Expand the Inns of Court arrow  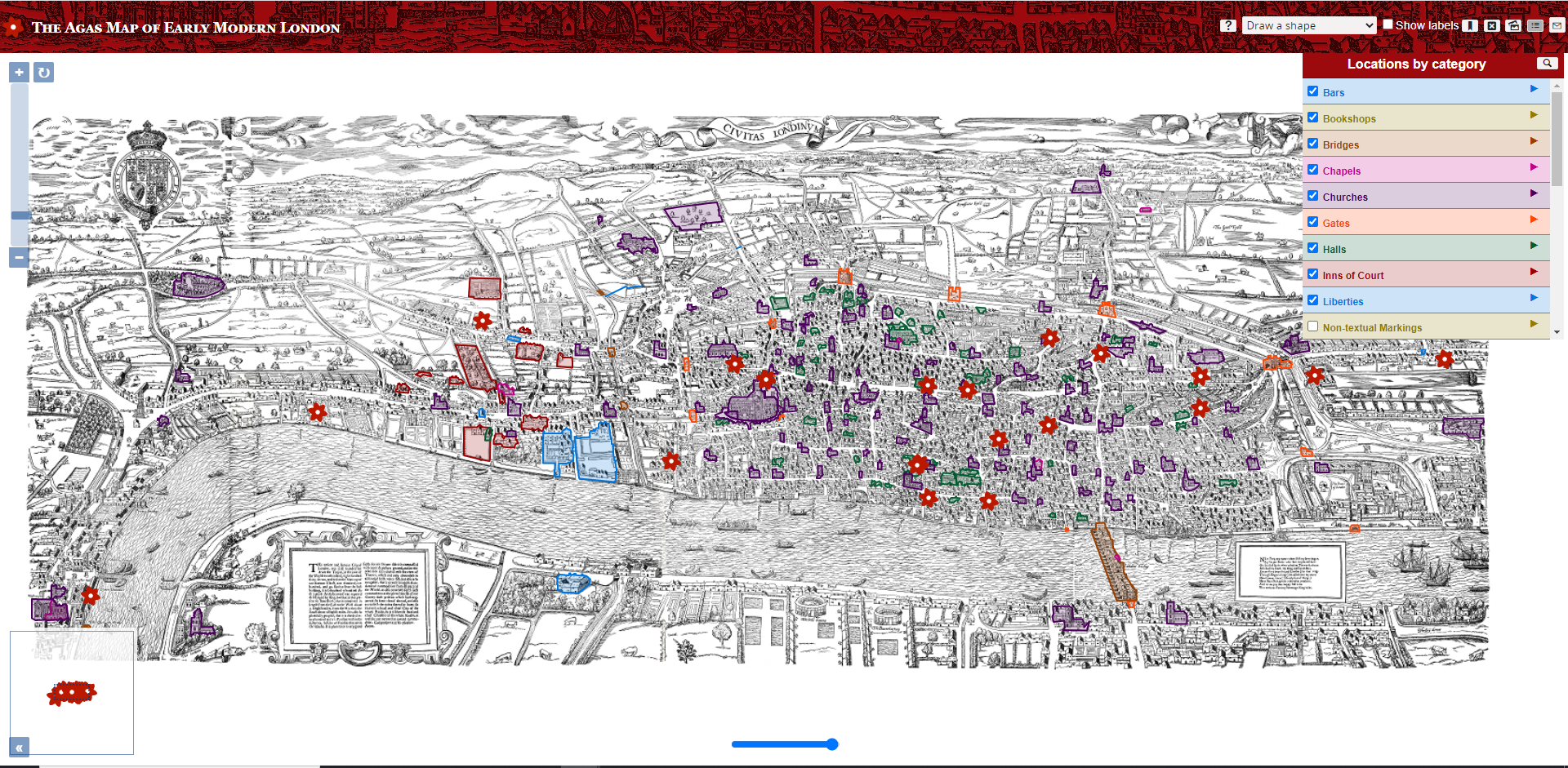point(1534,272)
